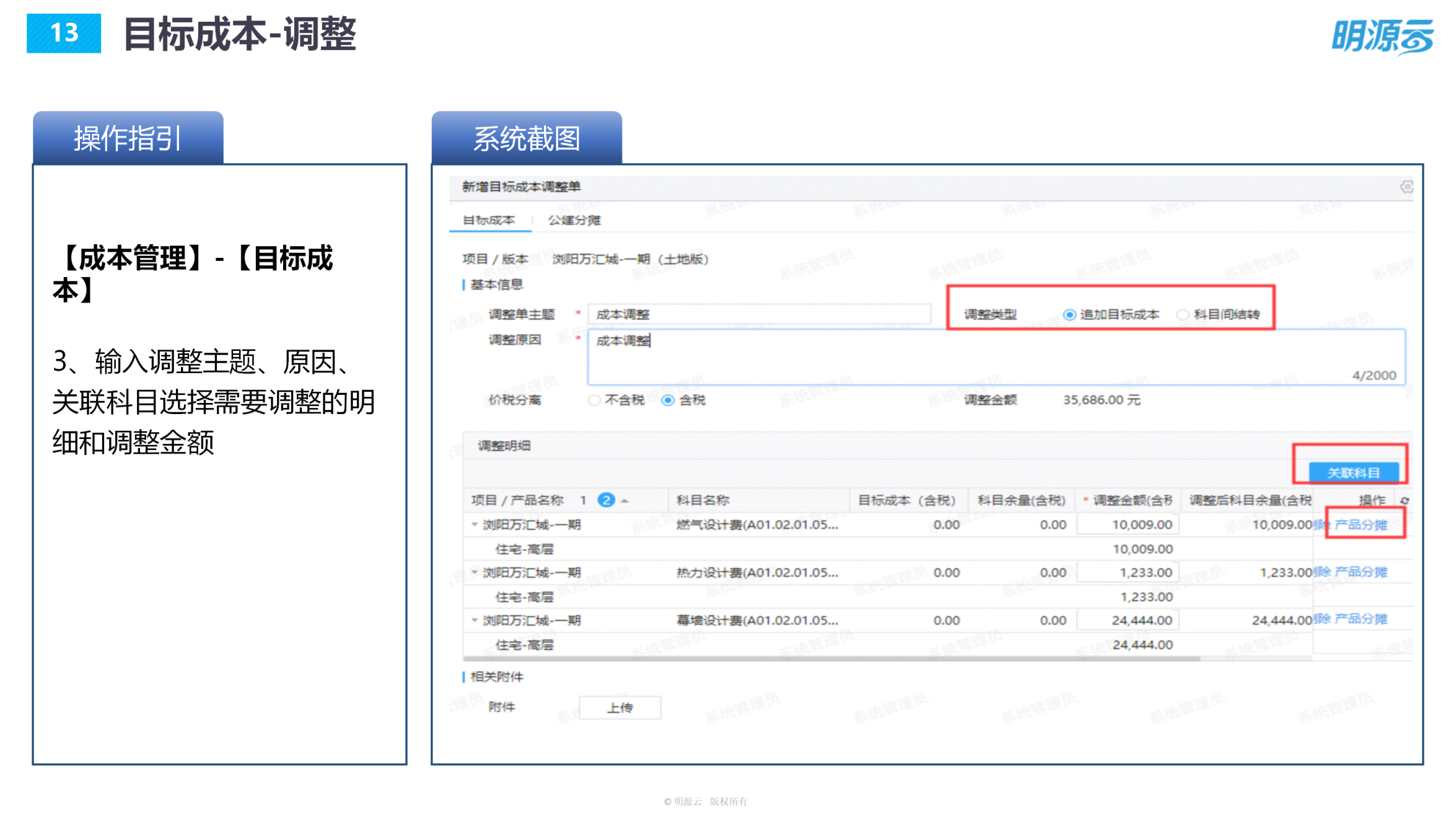Select the 不含税 option
The image size is (1456, 817).
pyautogui.click(x=595, y=400)
